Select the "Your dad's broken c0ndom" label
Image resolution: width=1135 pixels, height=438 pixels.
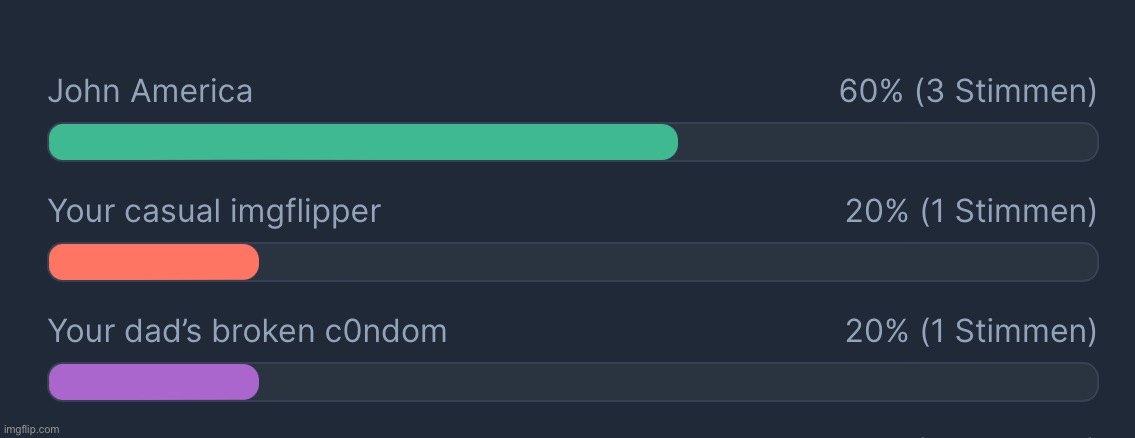pyautogui.click(x=247, y=331)
